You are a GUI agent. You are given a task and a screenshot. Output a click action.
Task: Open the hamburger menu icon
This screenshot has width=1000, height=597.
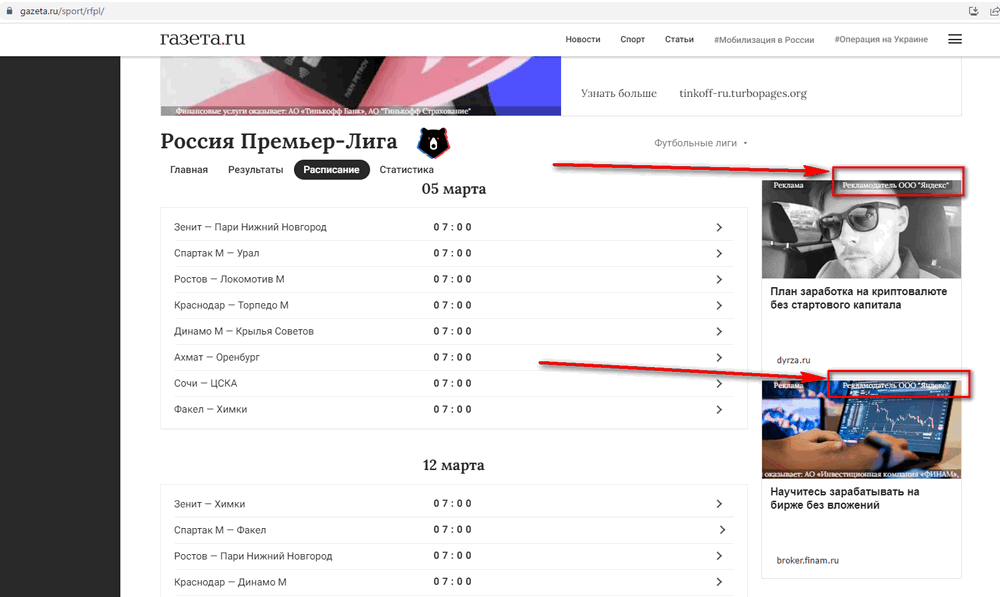click(955, 40)
